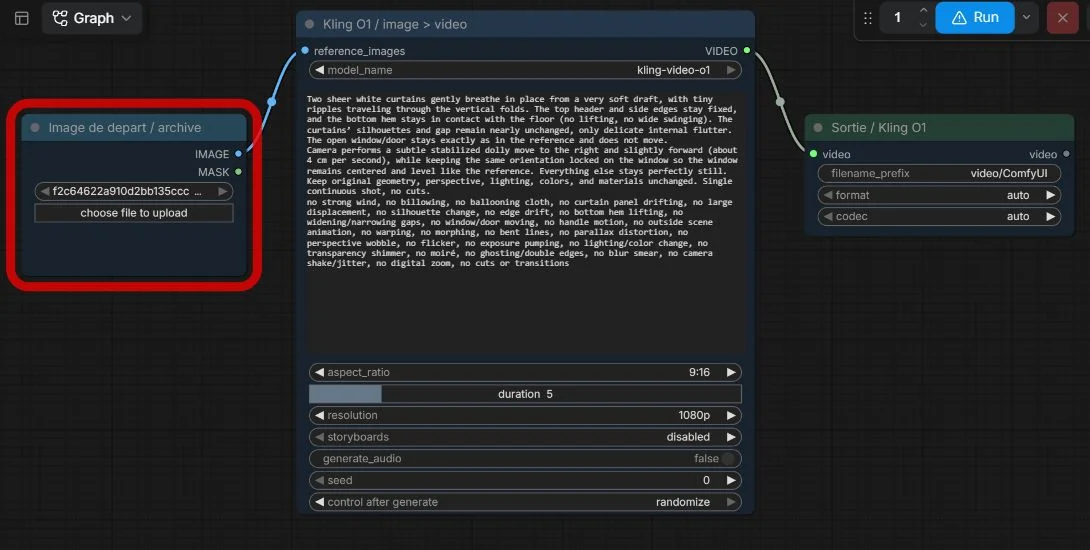Click the duration slider
Viewport: 1090px width, 550px height.
[x=525, y=394]
